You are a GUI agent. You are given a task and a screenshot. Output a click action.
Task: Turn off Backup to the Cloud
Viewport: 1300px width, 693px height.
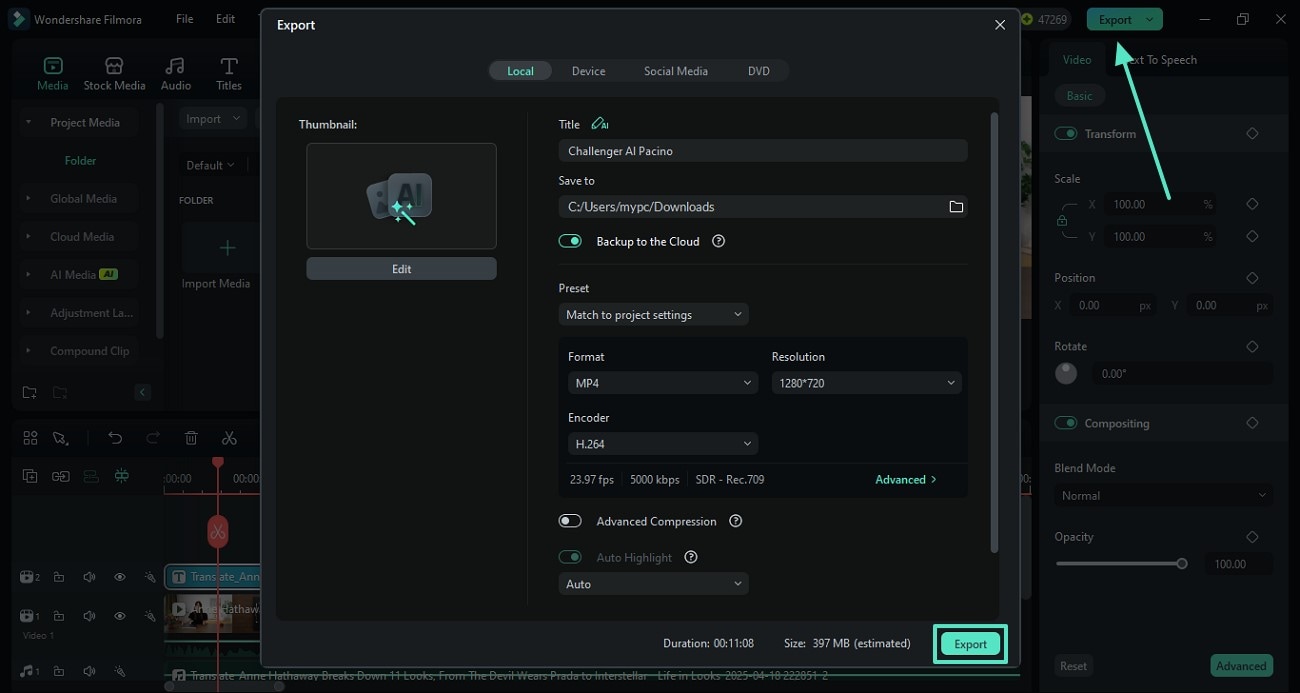pyautogui.click(x=570, y=241)
